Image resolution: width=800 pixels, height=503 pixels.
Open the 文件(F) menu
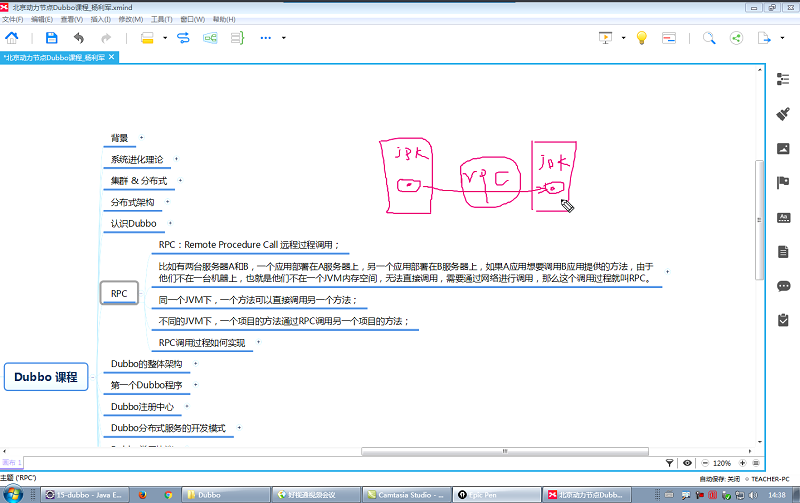12,19
